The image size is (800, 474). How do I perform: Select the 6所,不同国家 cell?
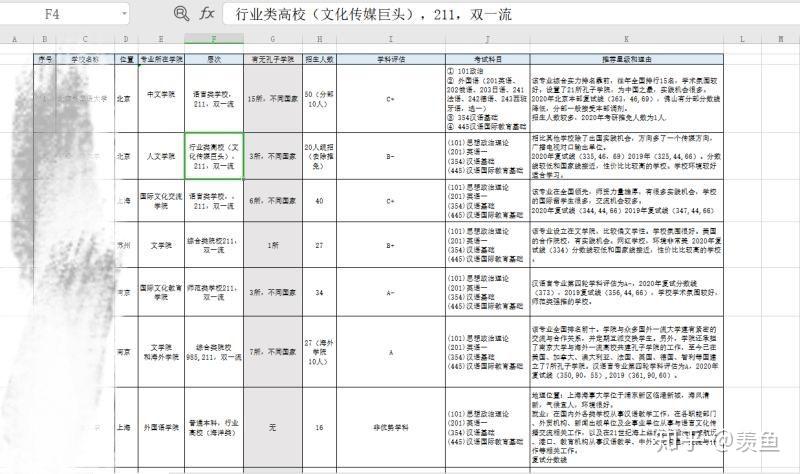pyautogui.click(x=273, y=201)
